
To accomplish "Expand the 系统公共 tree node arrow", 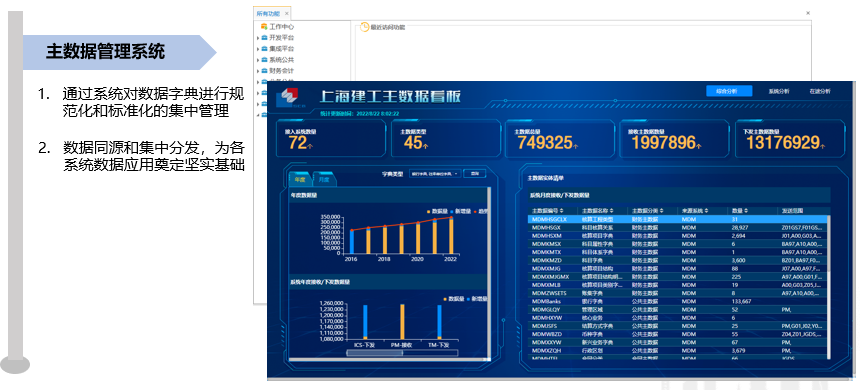I will (x=258, y=60).
